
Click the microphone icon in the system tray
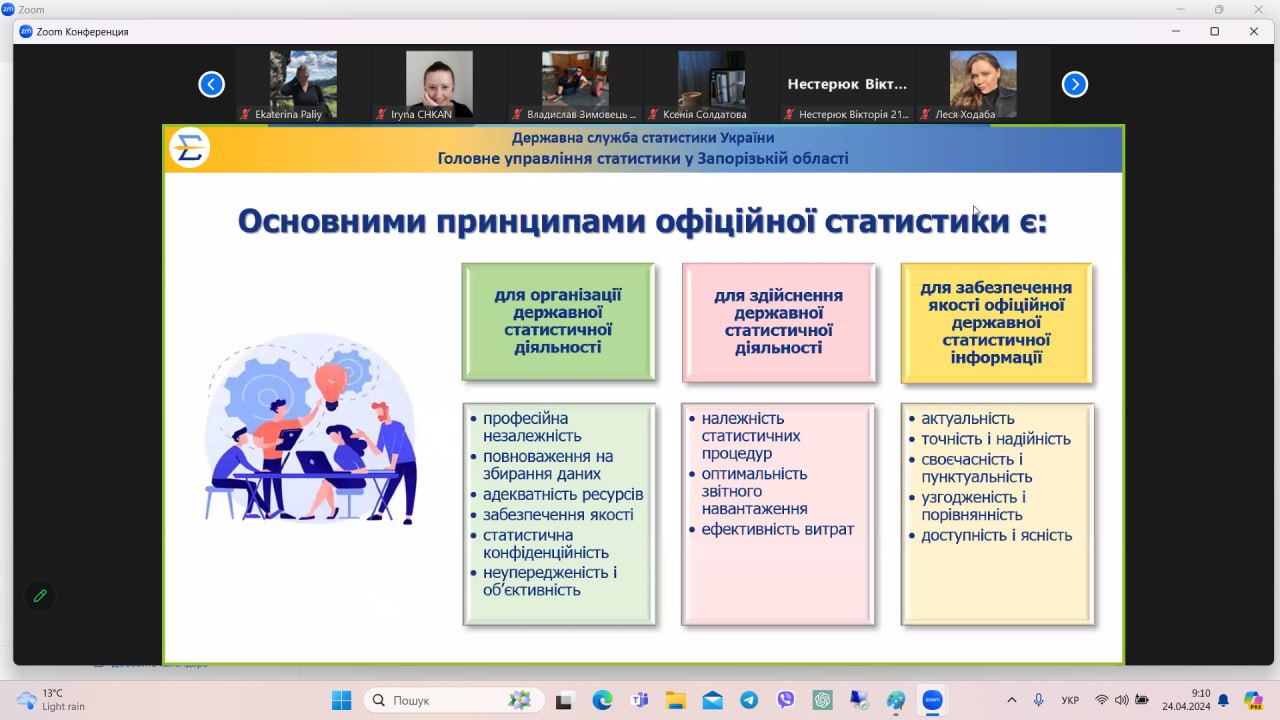point(1039,700)
